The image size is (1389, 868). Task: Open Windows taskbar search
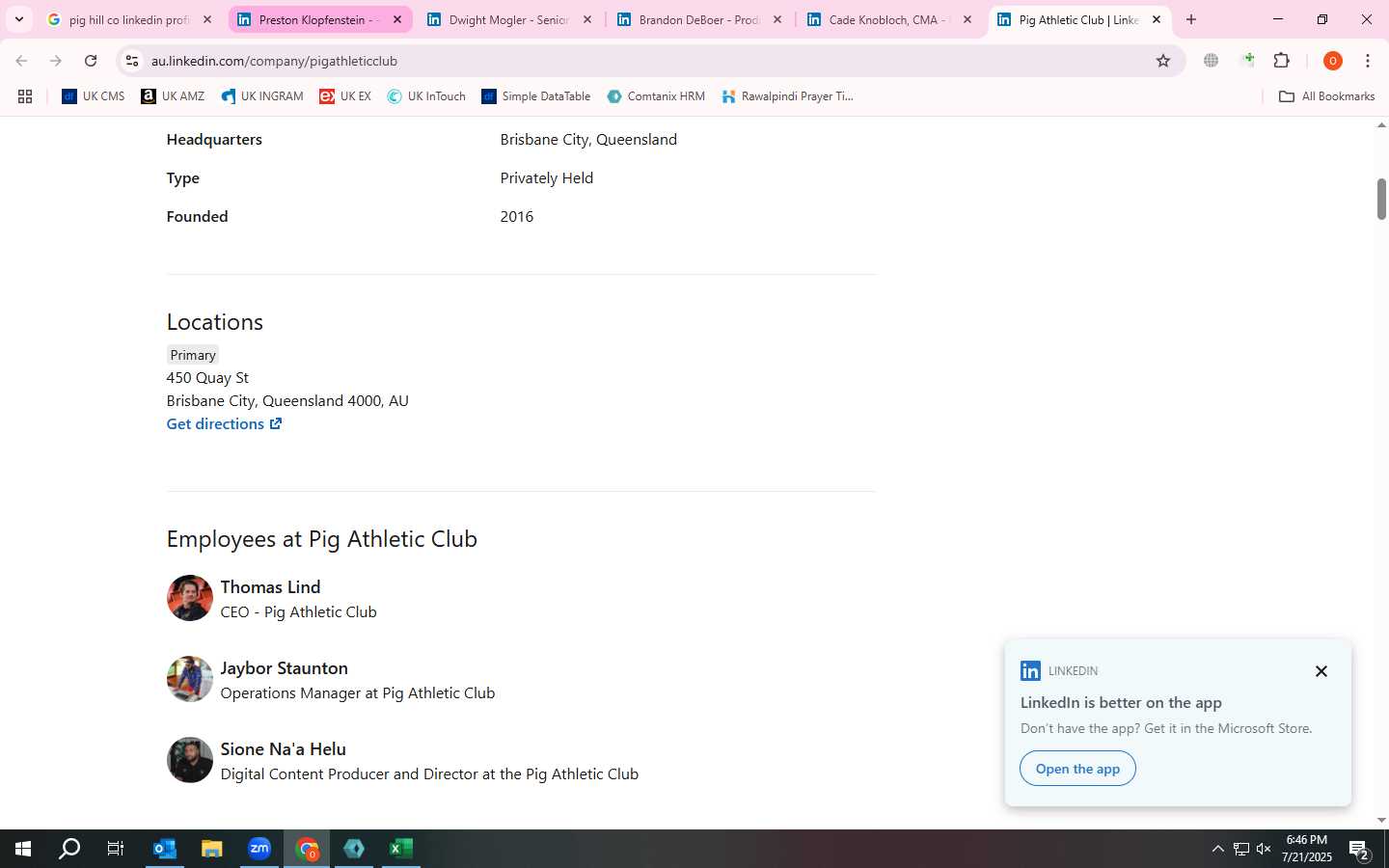click(69, 849)
